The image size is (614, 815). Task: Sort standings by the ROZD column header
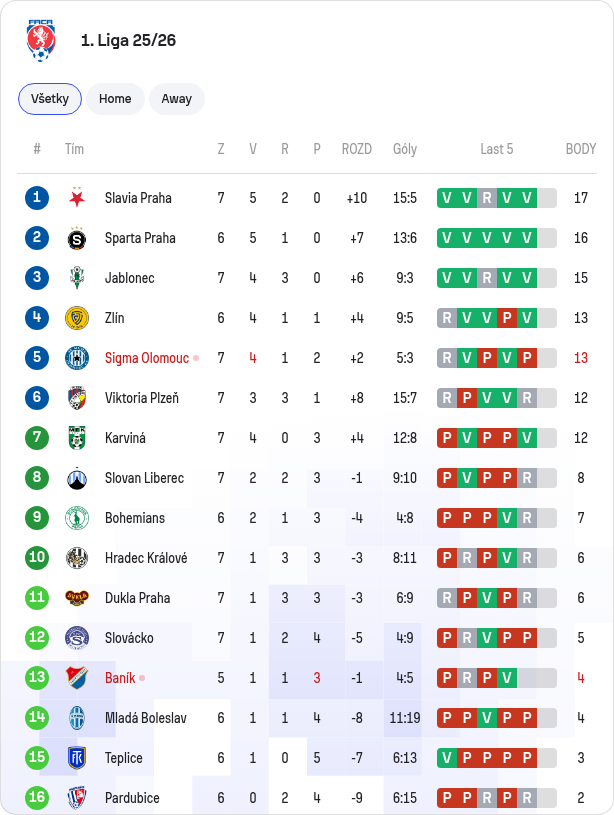[x=357, y=149]
